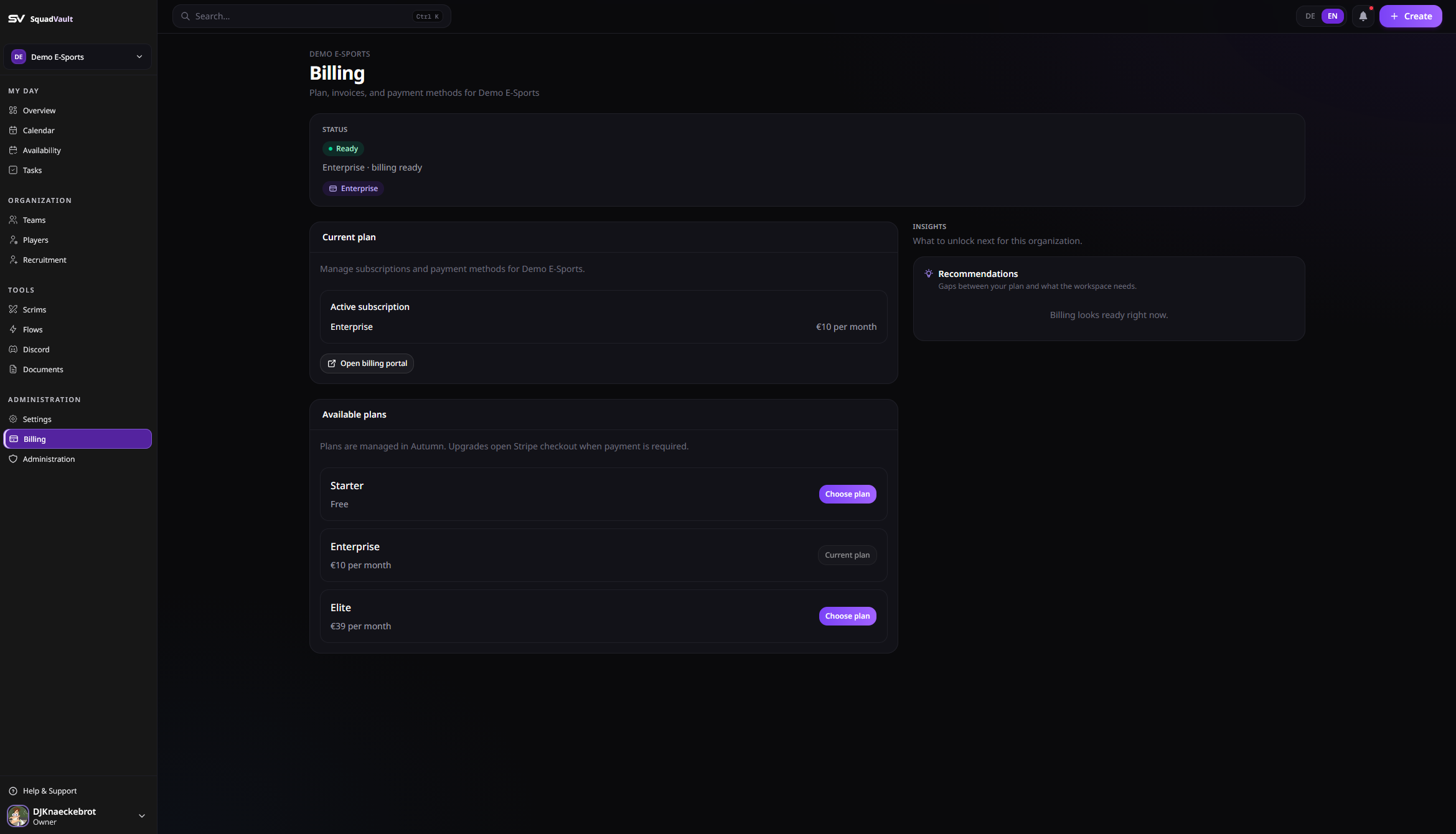This screenshot has height=834, width=1456.
Task: Focus the Search input field
Action: (311, 16)
